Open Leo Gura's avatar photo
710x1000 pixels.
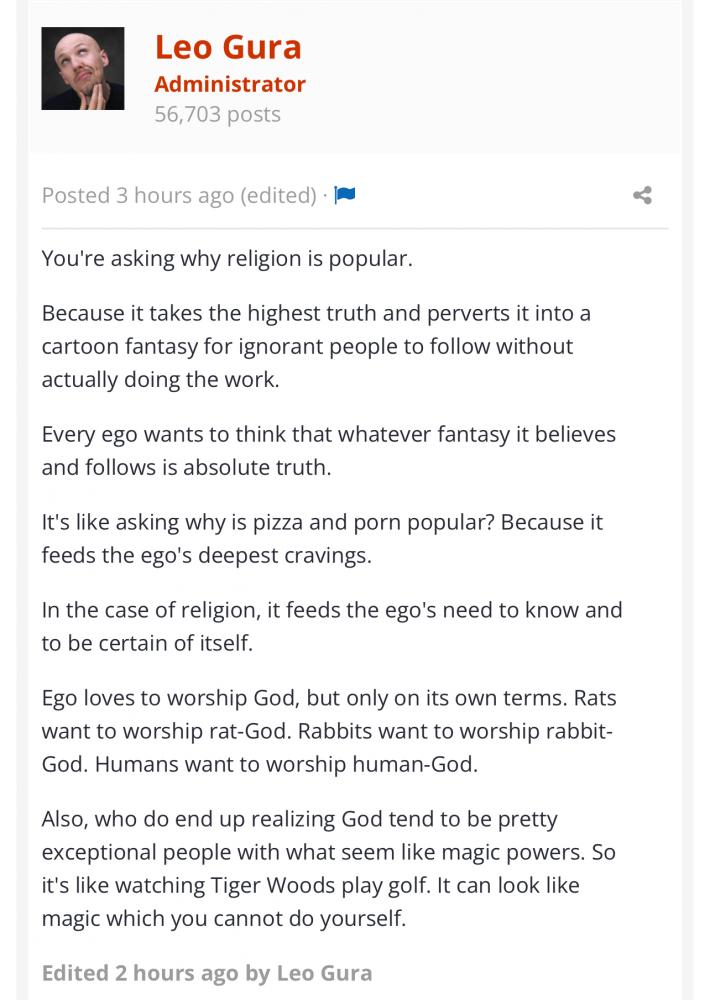coord(83,68)
